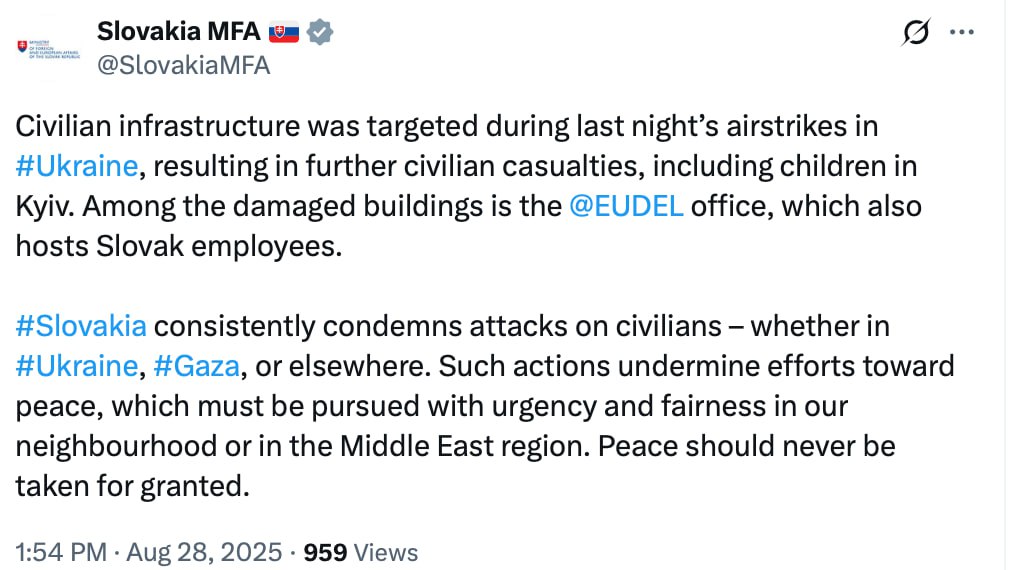Image resolution: width=1030 pixels, height=570 pixels.
Task: Click the closing words 'taken for granted'
Action: (130, 485)
